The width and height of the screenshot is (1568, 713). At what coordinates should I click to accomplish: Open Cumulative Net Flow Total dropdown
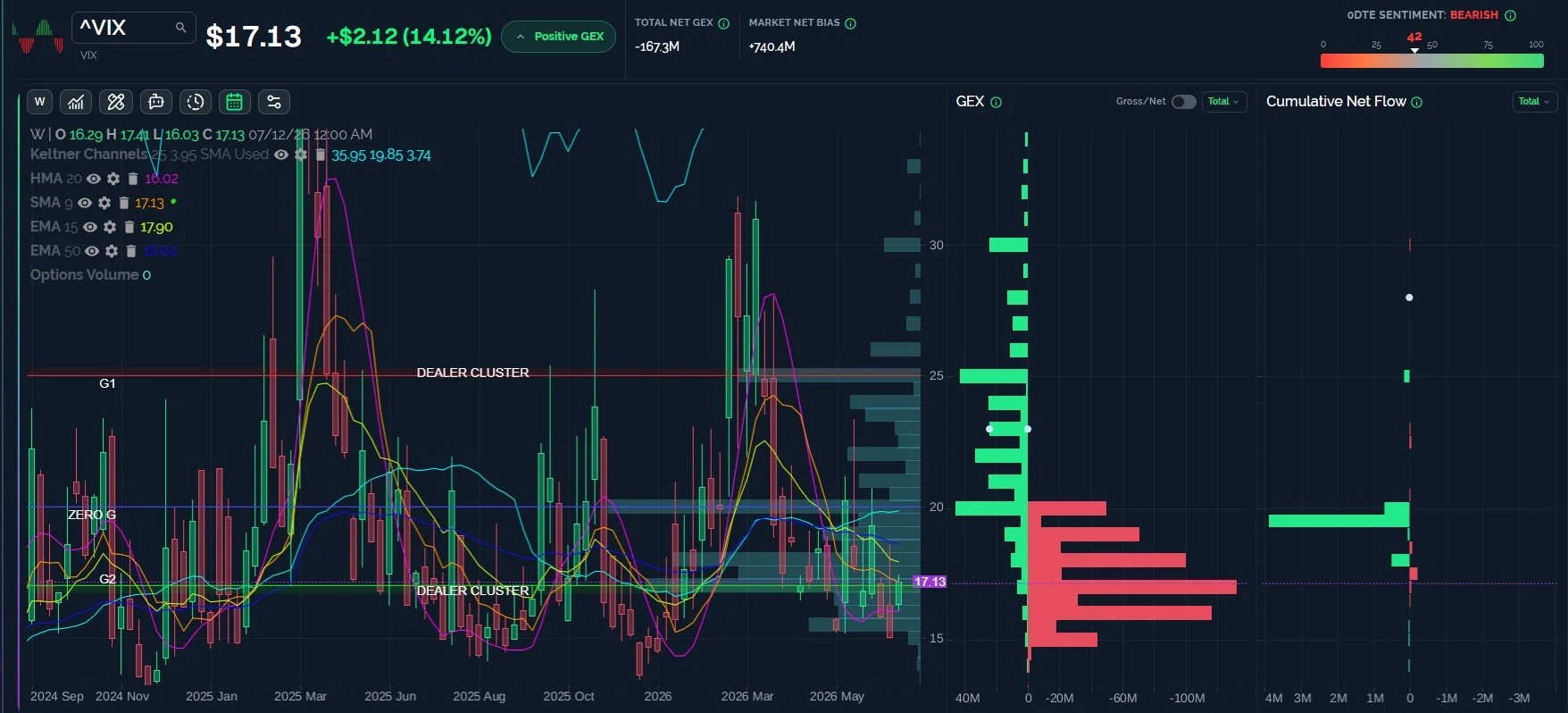click(x=1534, y=102)
